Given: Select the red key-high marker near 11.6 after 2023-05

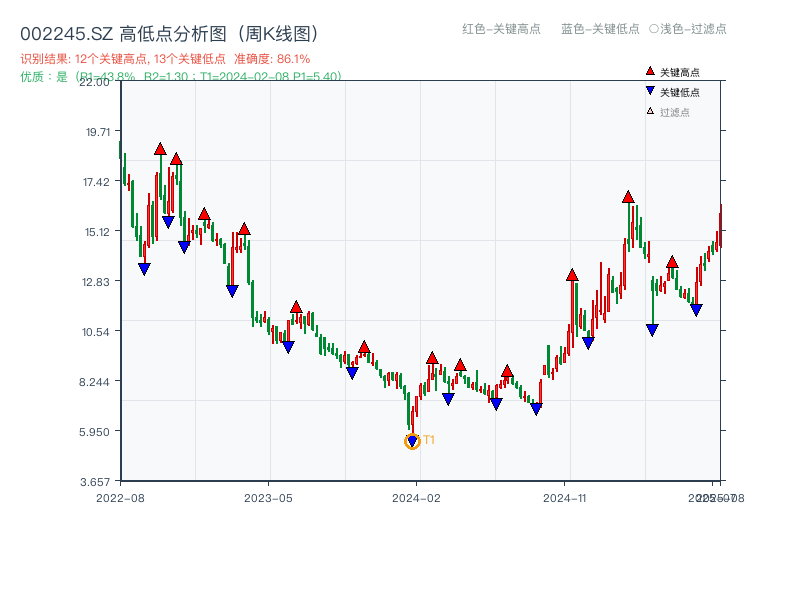Looking at the screenshot, I should 296,307.
